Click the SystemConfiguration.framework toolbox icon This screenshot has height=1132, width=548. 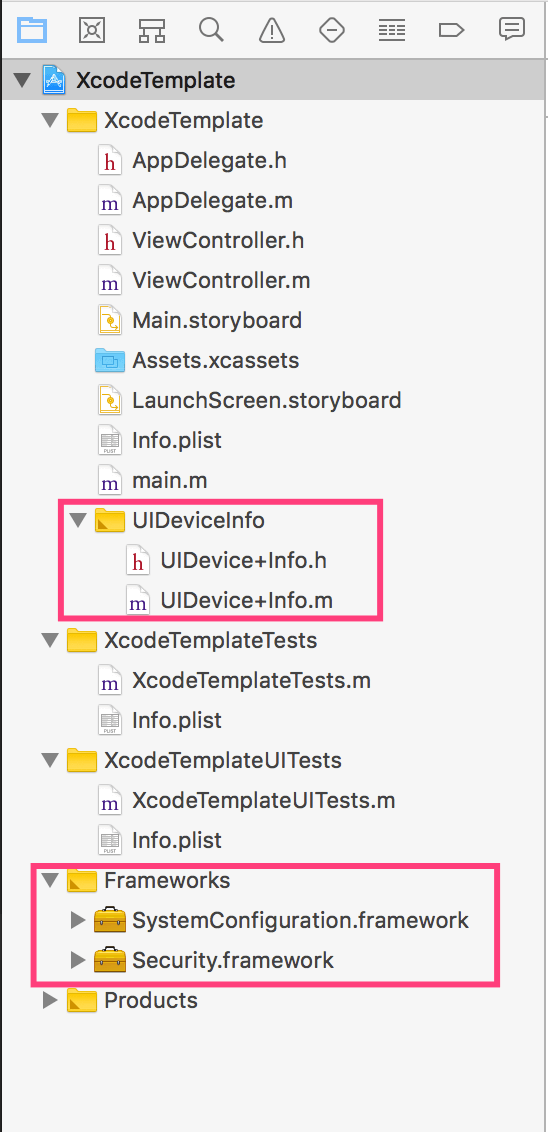(110, 920)
